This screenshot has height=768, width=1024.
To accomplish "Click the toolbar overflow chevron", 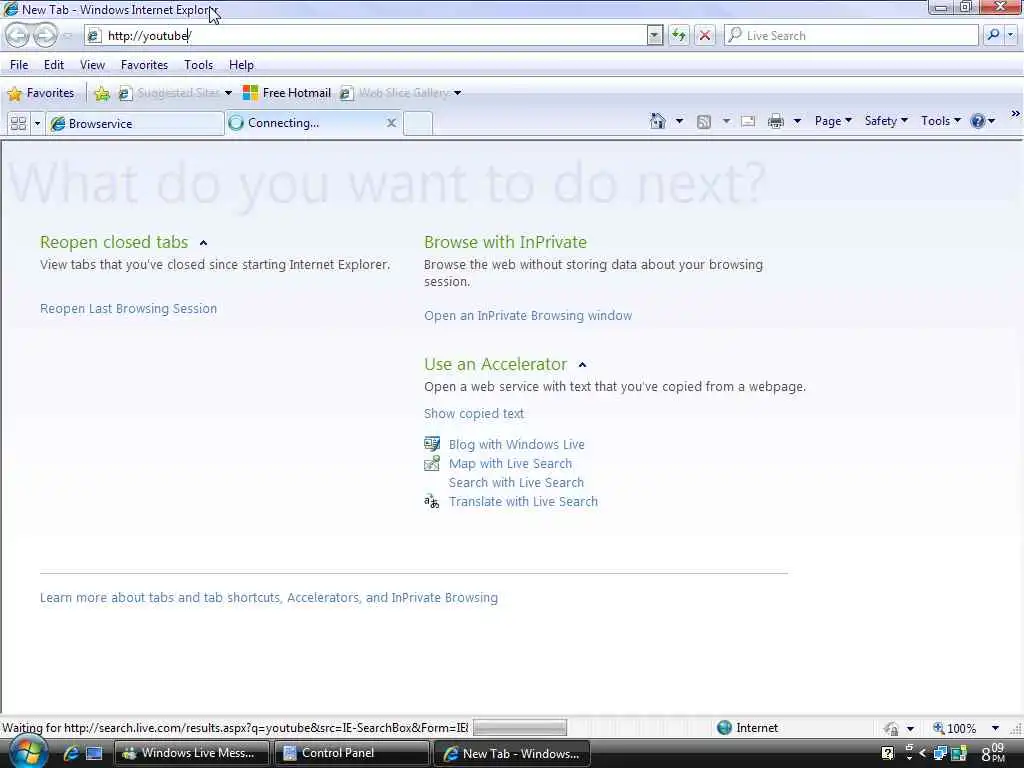I will 1015,114.
